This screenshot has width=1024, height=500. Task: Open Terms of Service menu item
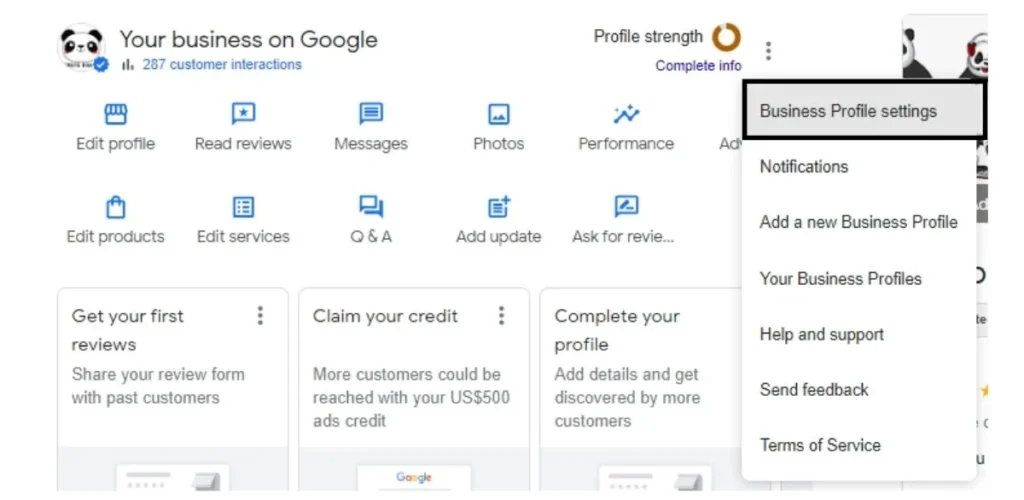click(859, 445)
